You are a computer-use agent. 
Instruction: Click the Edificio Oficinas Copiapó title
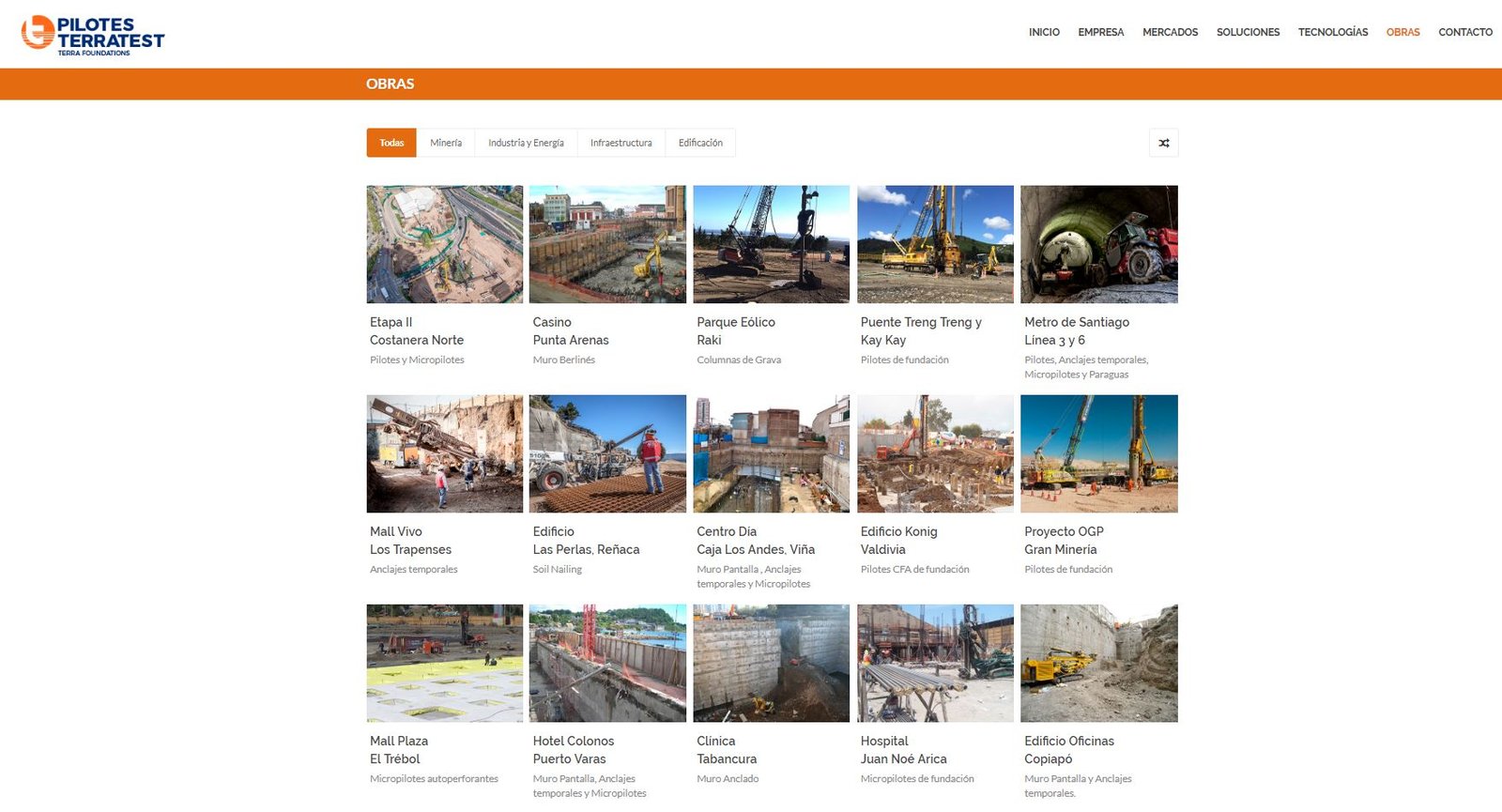[1069, 750]
